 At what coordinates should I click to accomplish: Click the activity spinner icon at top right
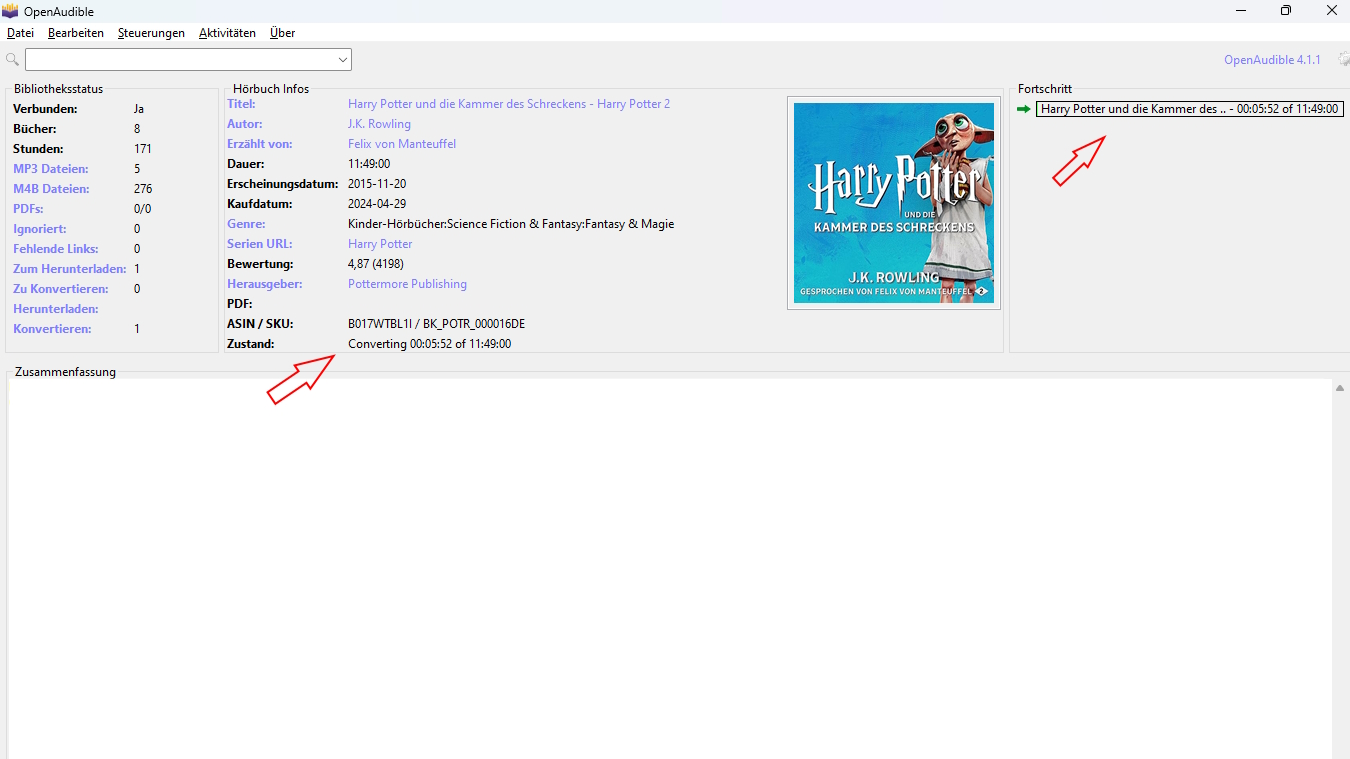point(1342,60)
